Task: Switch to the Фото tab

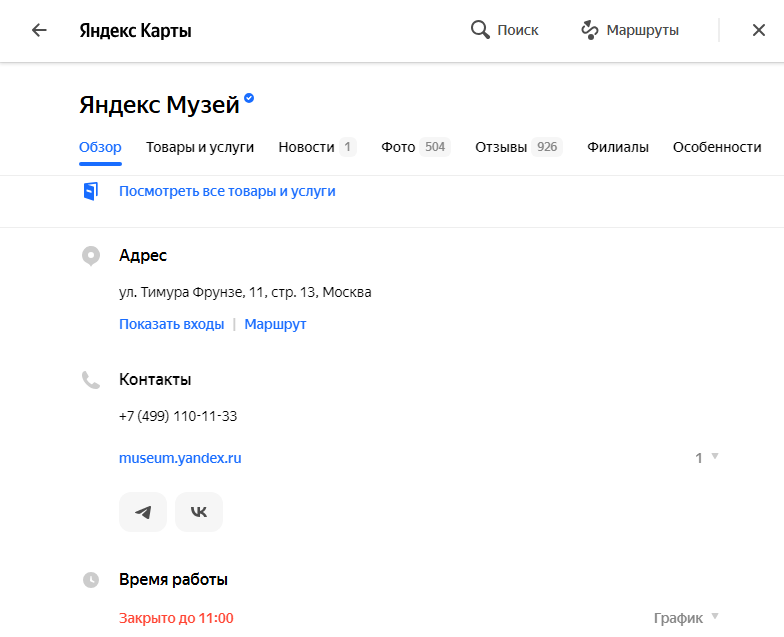Action: point(416,147)
